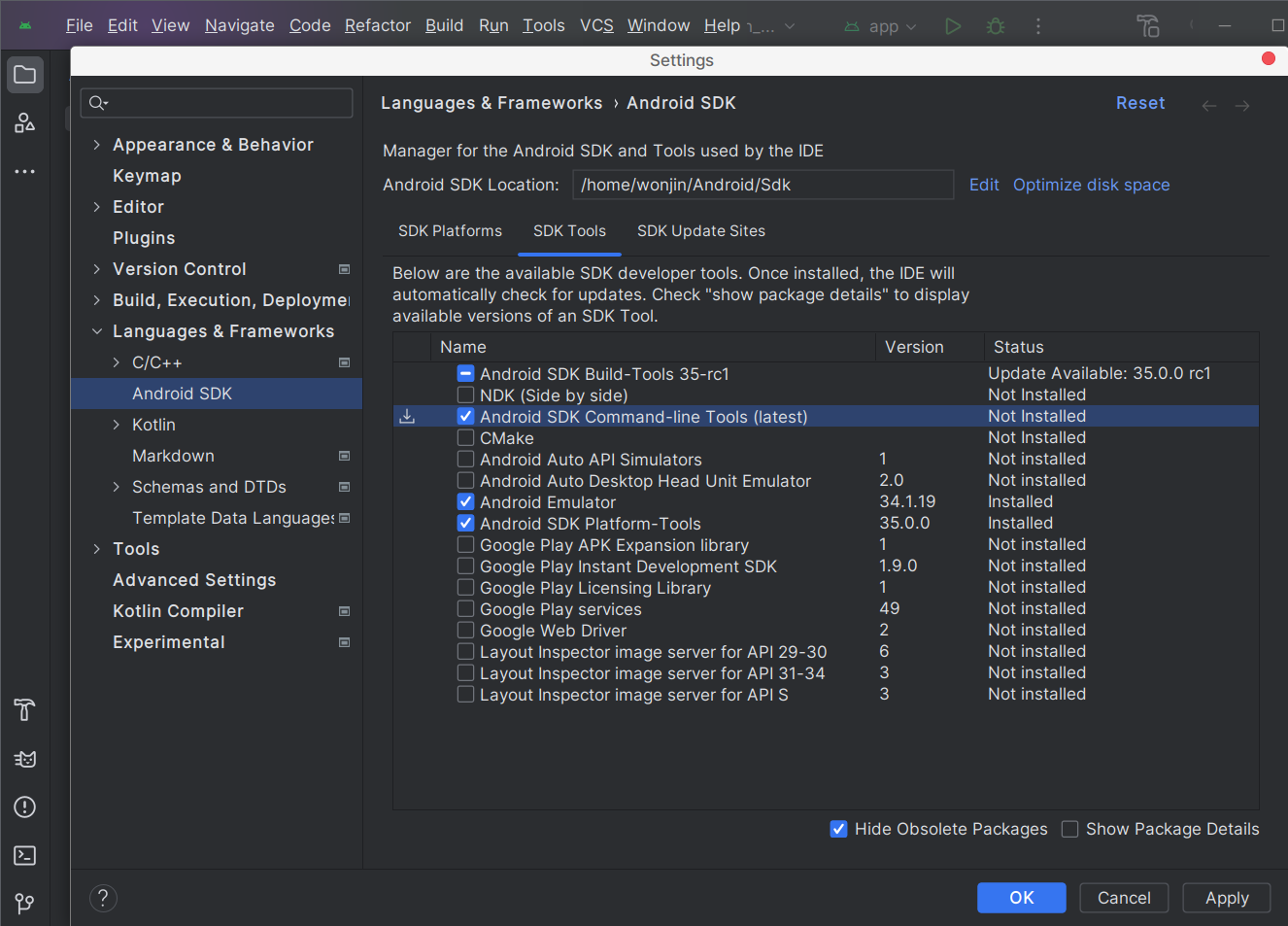Click the Android Studio logo icon
The image size is (1288, 926).
click(25, 25)
